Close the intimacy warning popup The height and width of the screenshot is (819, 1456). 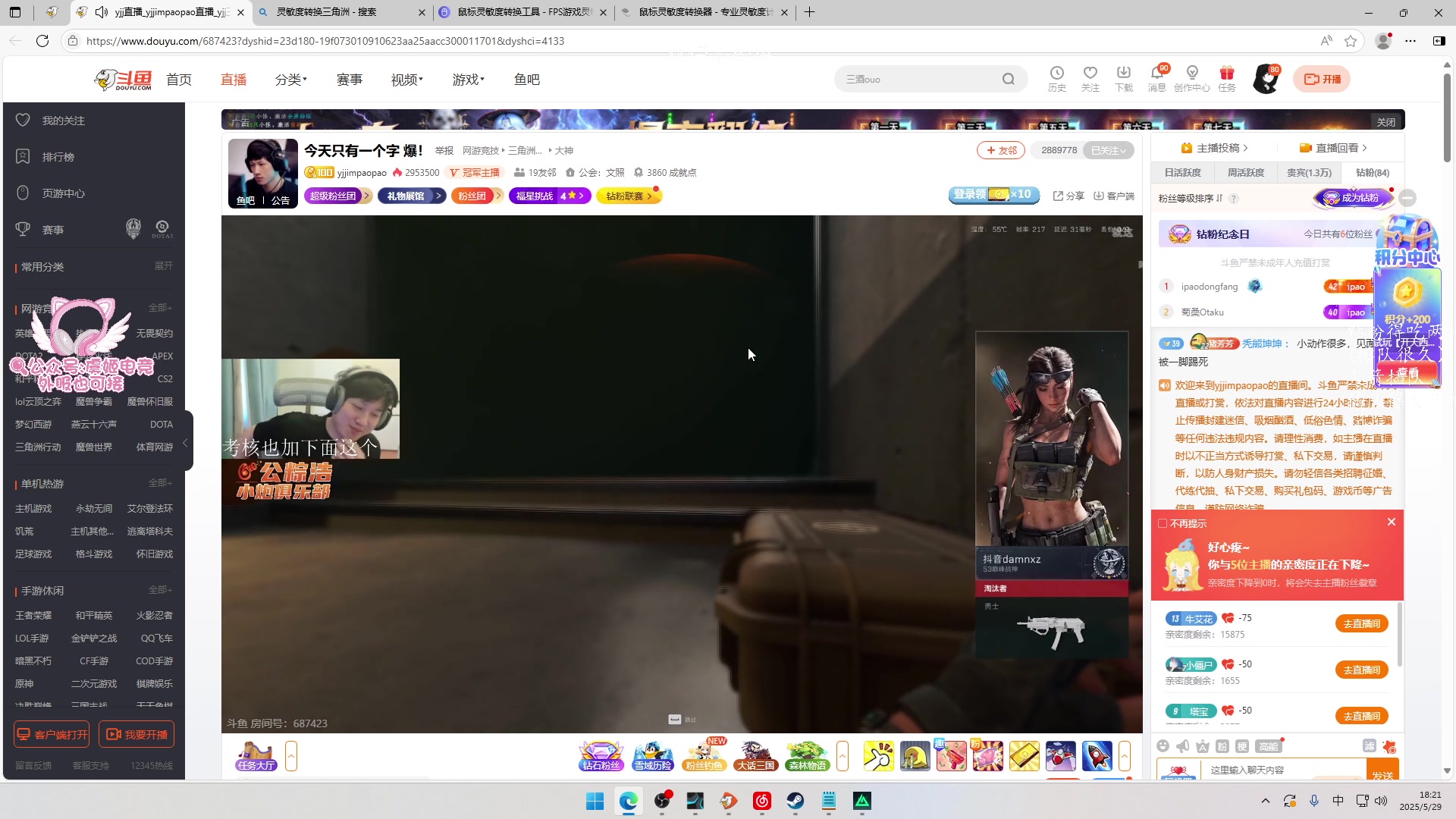pos(1392,522)
